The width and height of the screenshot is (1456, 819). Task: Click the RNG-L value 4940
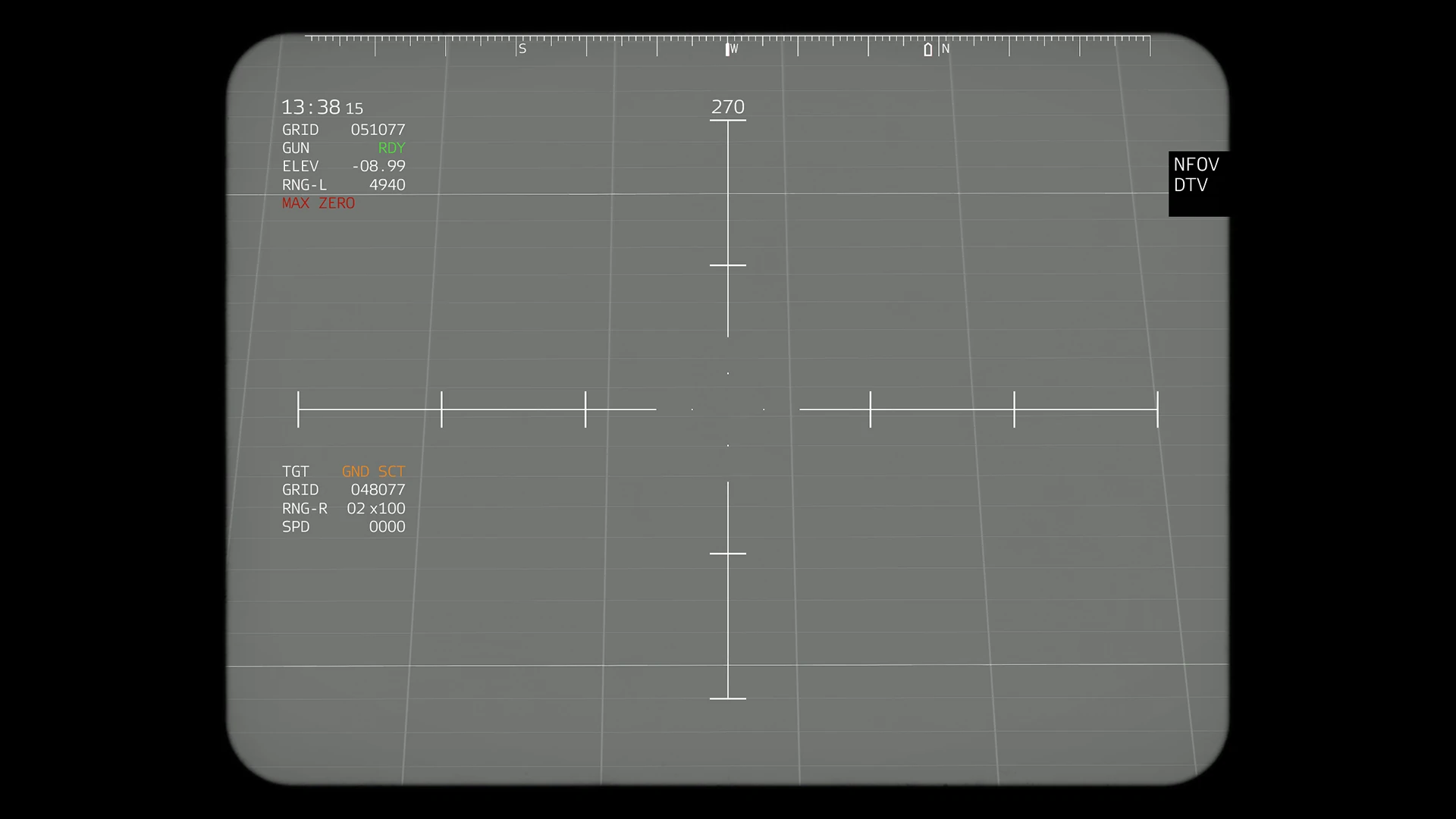(x=387, y=185)
